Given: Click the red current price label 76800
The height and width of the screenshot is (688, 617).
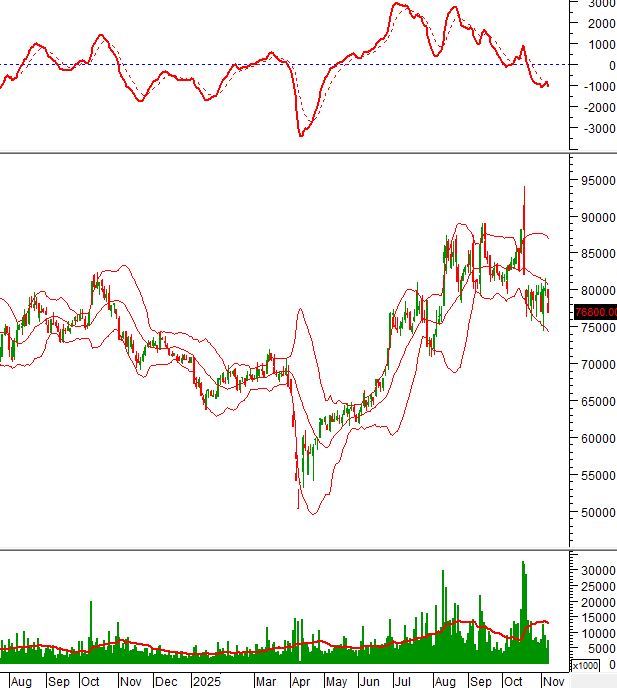Looking at the screenshot, I should (x=595, y=312).
